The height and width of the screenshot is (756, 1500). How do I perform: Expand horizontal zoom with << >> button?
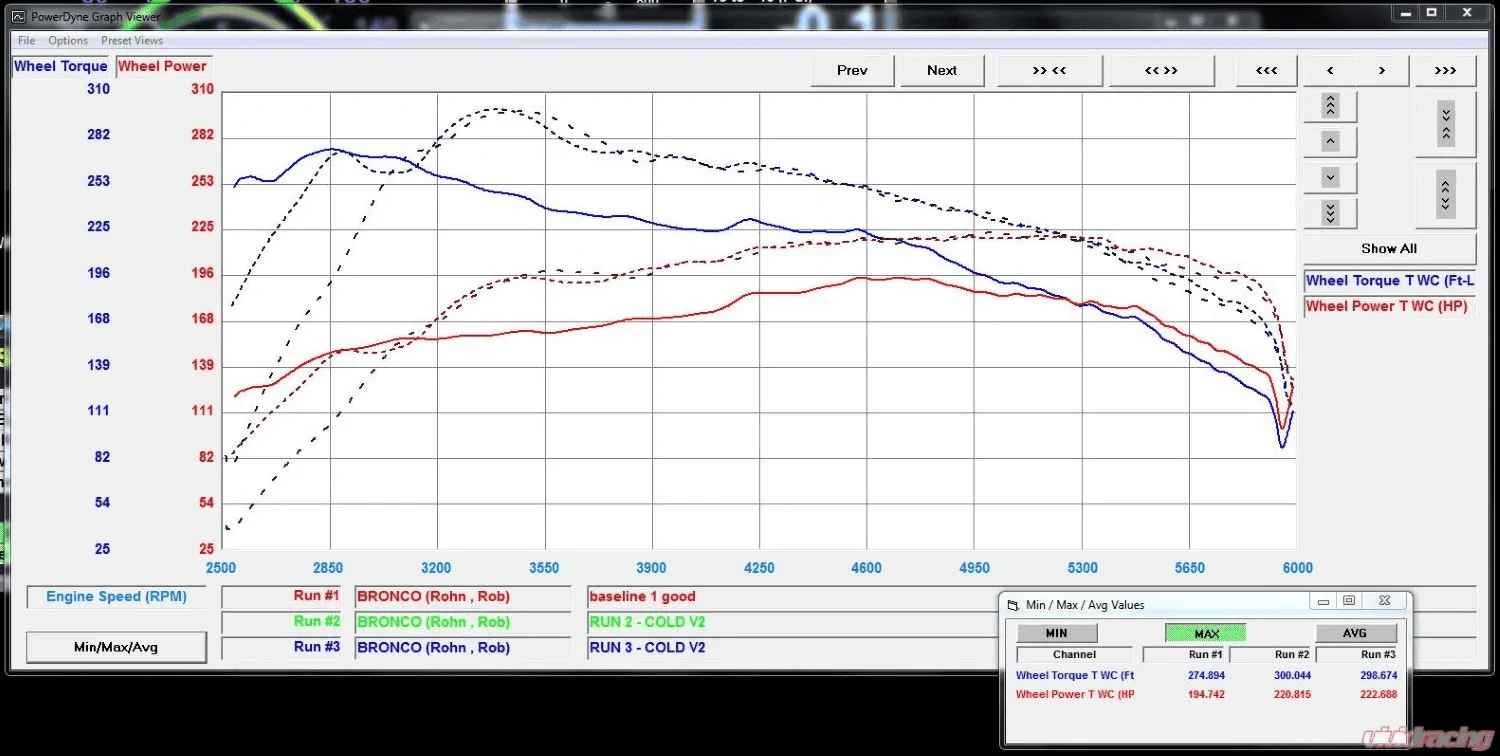pos(1161,70)
